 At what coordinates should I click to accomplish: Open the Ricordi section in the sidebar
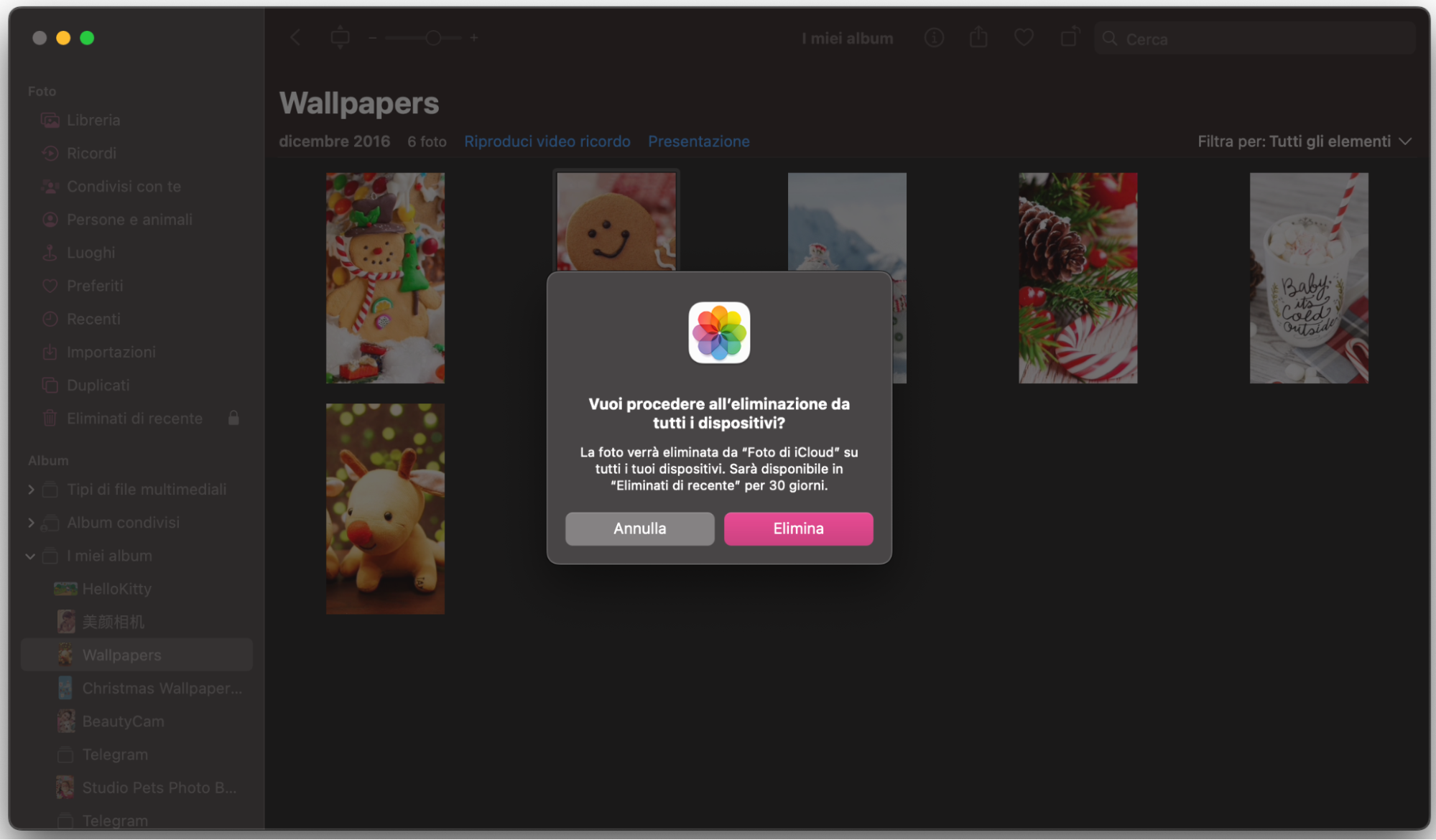(x=91, y=153)
